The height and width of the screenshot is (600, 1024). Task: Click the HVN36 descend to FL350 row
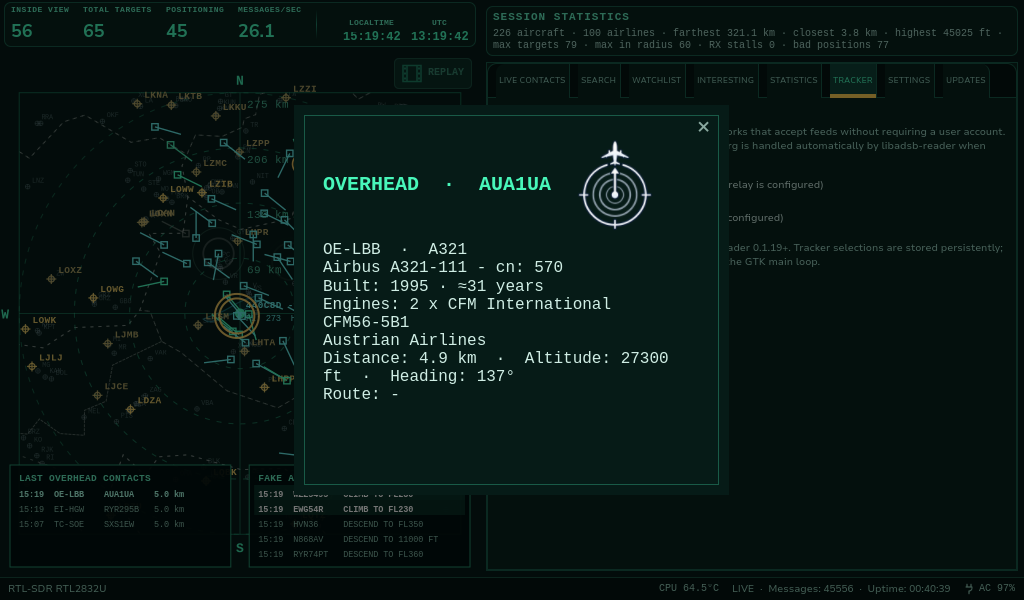point(360,524)
